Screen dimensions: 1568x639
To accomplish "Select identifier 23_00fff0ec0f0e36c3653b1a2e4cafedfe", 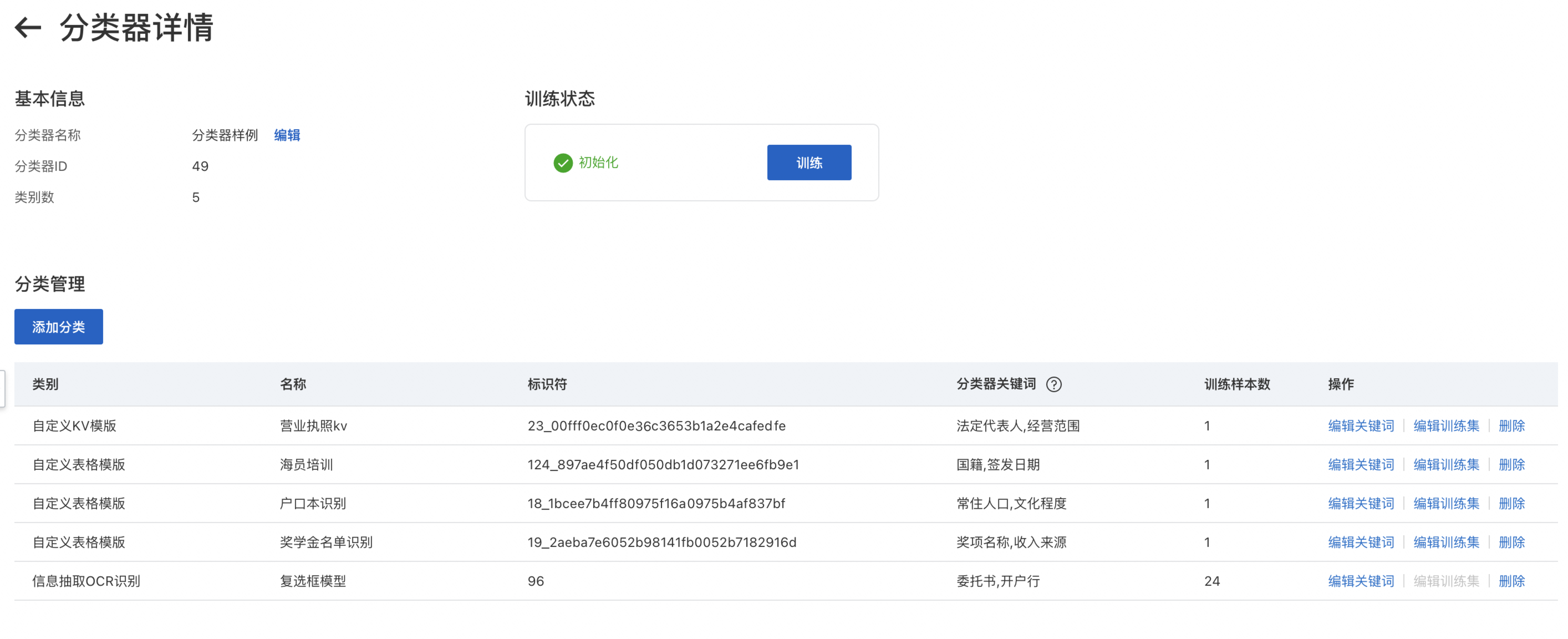I will click(x=657, y=426).
